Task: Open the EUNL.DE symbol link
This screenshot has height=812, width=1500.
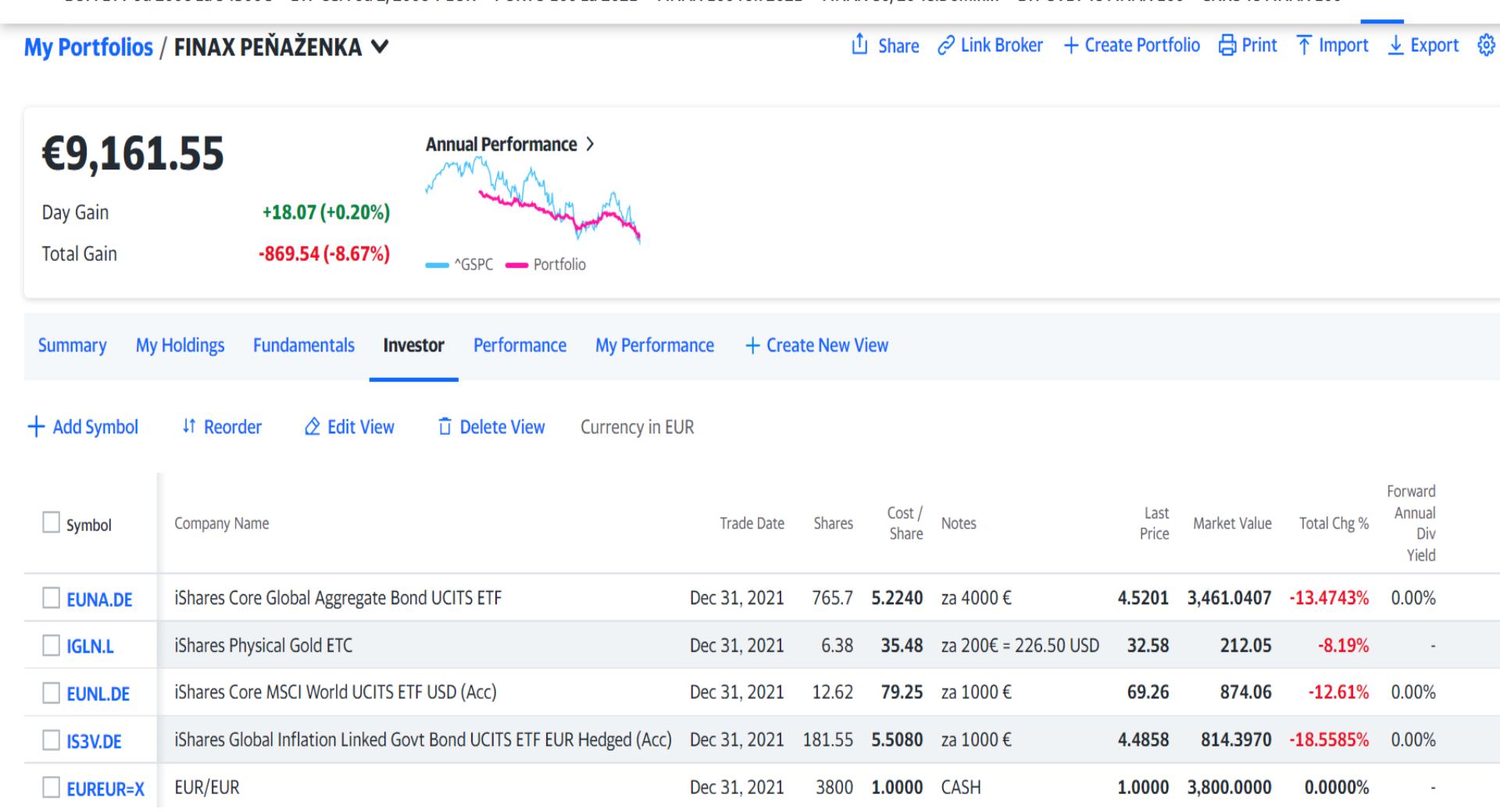Action: 98,693
